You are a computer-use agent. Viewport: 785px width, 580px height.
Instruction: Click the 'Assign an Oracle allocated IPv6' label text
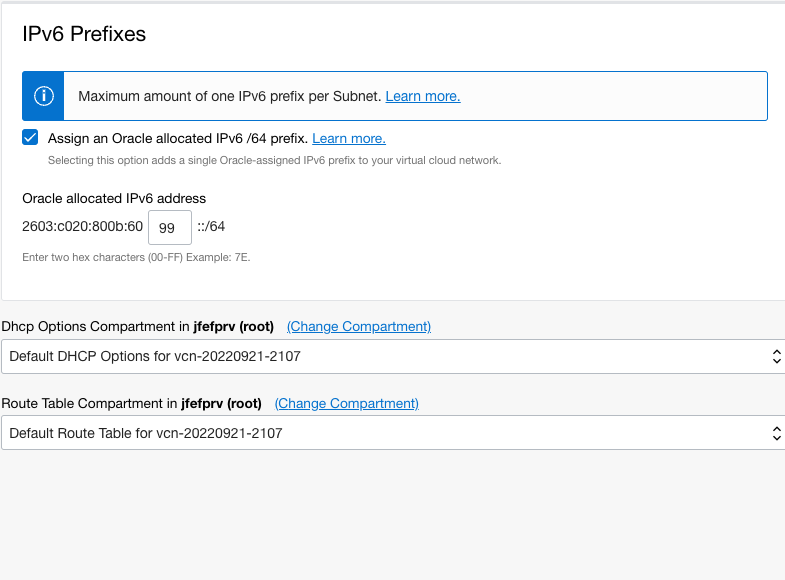coord(177,139)
